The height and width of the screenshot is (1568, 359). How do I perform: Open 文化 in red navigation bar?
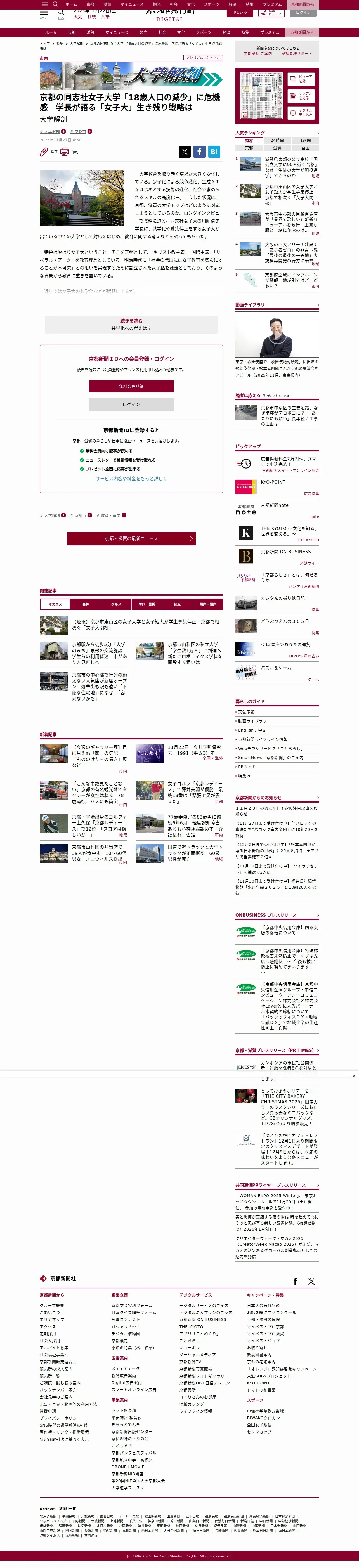point(181,32)
